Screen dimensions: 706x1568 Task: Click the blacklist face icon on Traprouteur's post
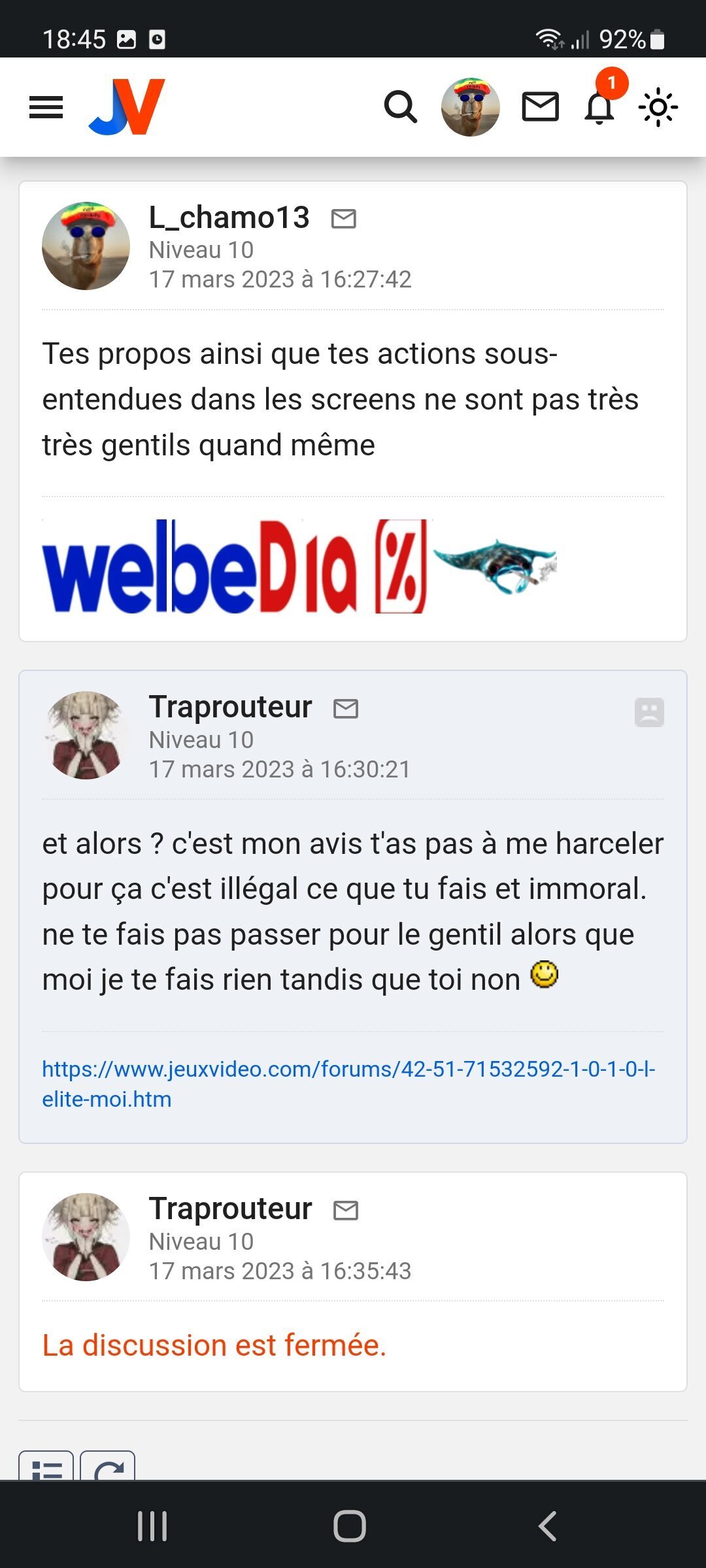pos(649,712)
